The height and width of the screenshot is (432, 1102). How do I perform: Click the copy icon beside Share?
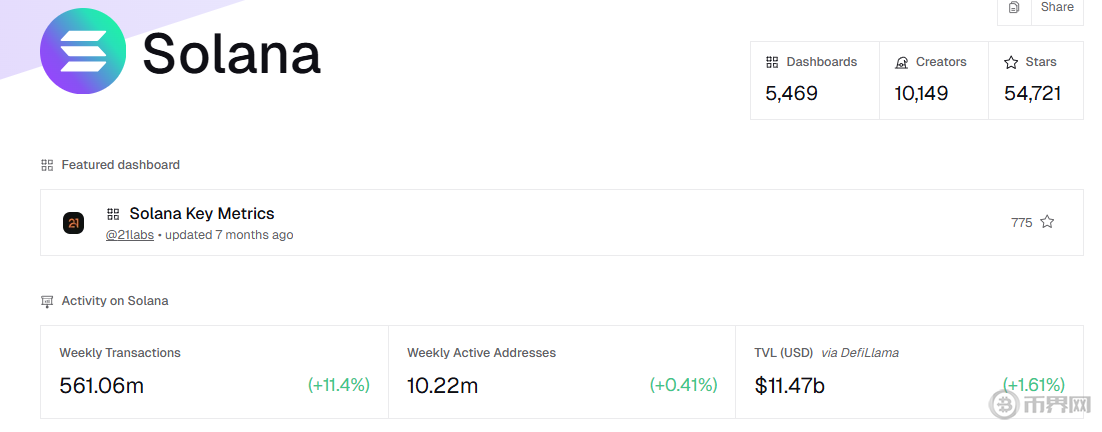tap(1014, 8)
